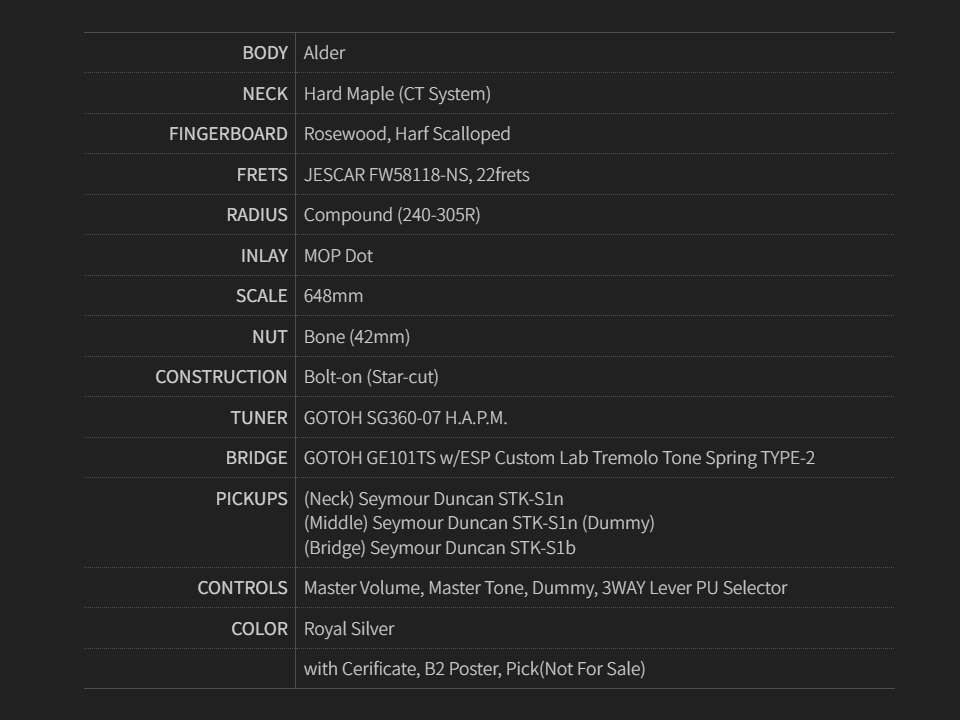Select the Alder body value text
Viewport: 960px width, 720px height.
324,53
